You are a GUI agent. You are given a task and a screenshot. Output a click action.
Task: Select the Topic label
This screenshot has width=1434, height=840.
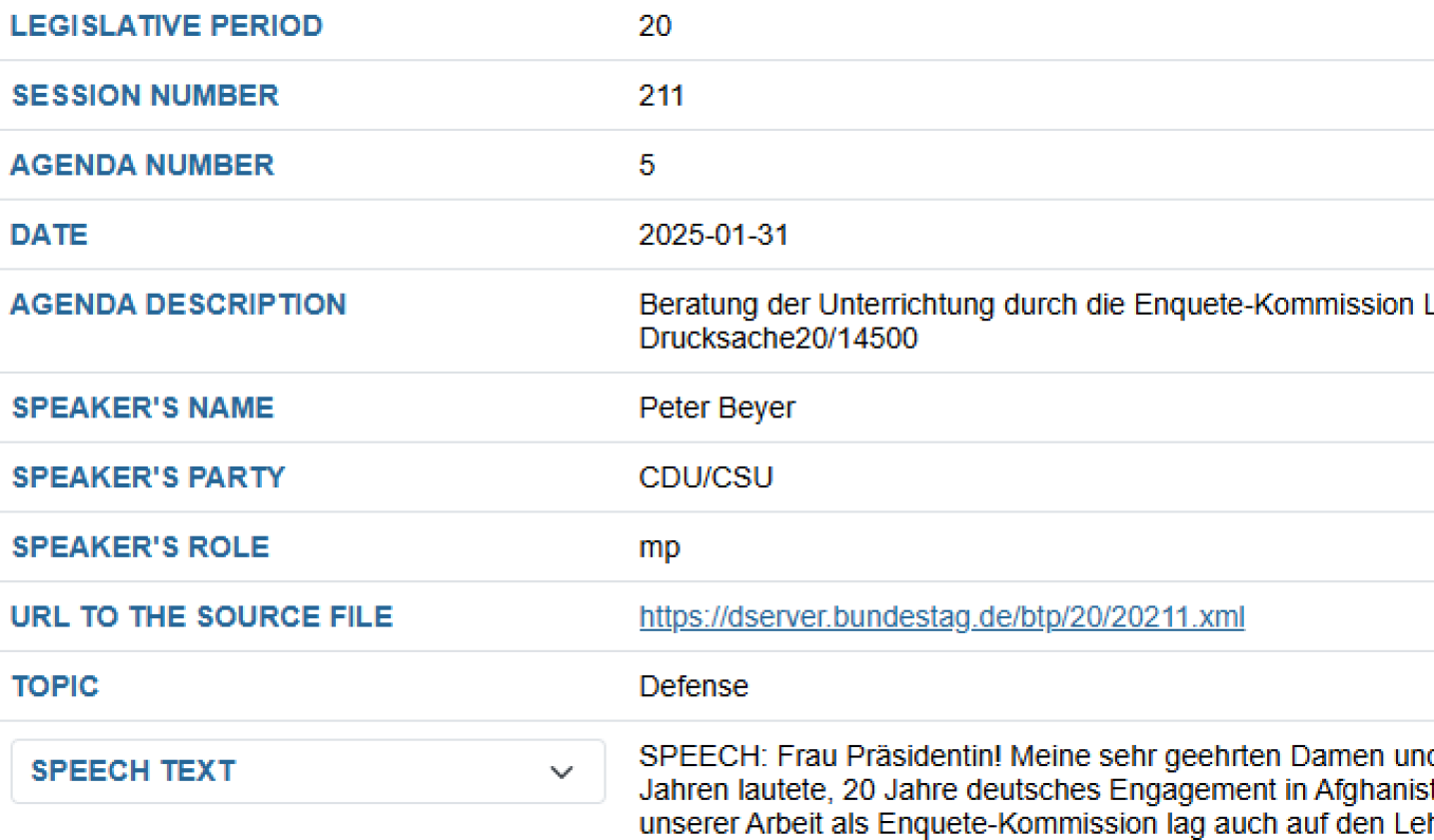coord(55,686)
